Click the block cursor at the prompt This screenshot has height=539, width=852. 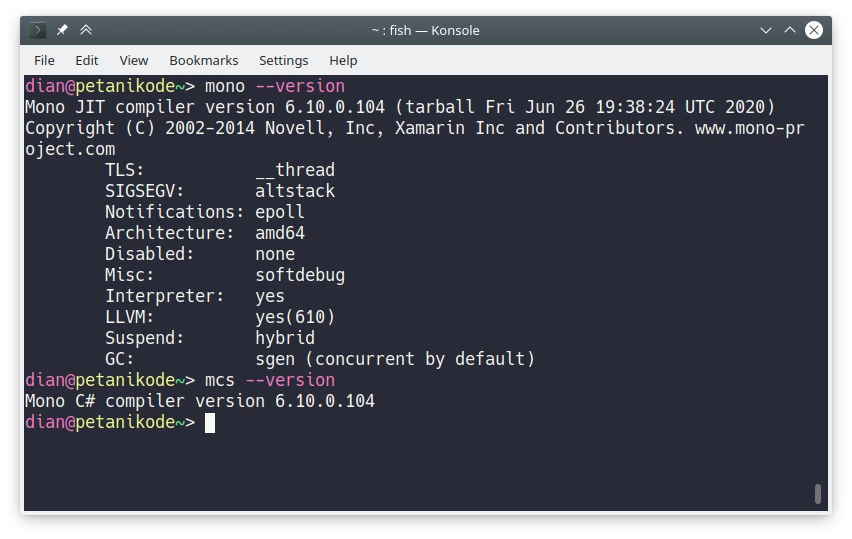pyautogui.click(x=210, y=423)
